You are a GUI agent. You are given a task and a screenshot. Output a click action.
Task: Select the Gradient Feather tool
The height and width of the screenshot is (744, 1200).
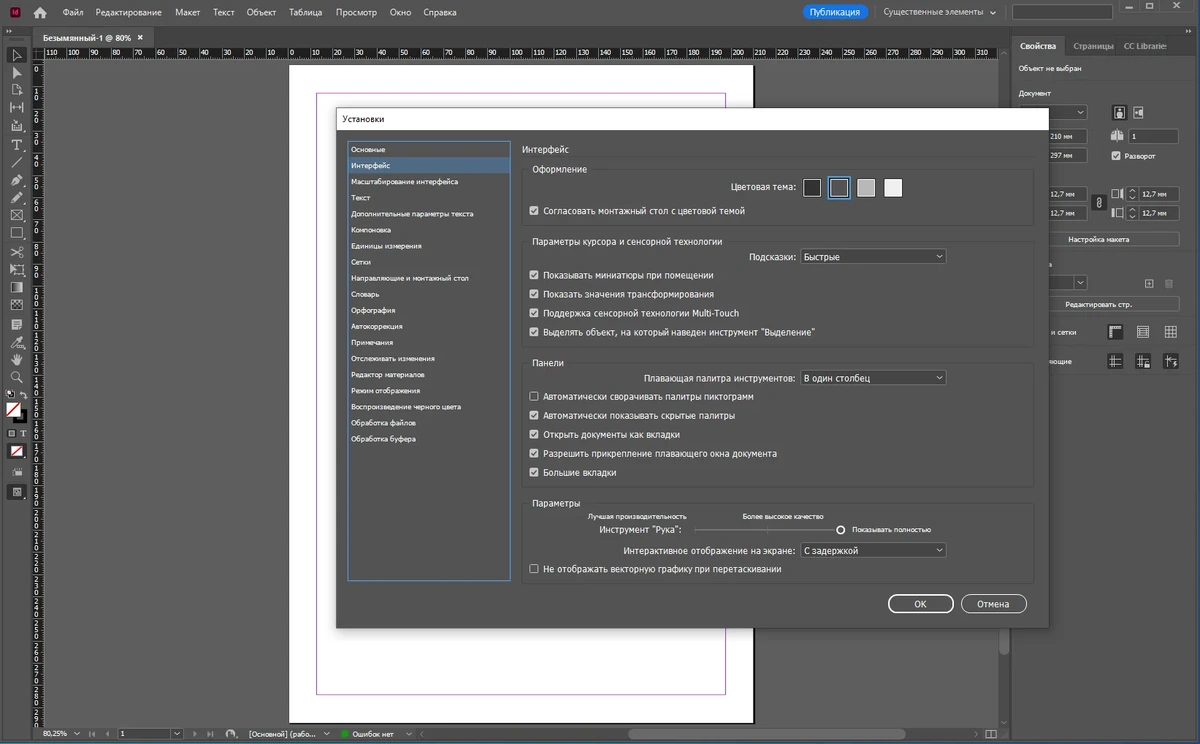coord(17,304)
